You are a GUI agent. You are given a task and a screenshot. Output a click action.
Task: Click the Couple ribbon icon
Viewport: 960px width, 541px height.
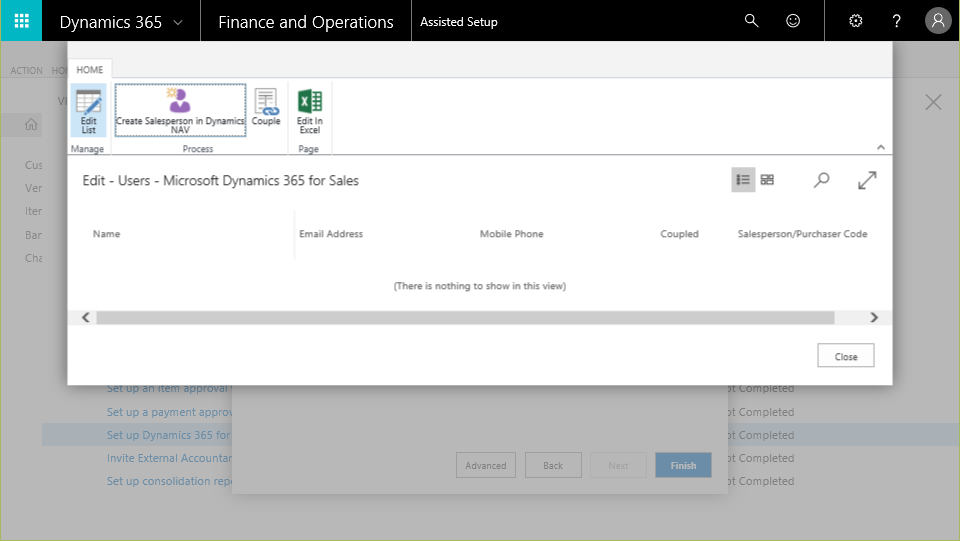[266, 108]
